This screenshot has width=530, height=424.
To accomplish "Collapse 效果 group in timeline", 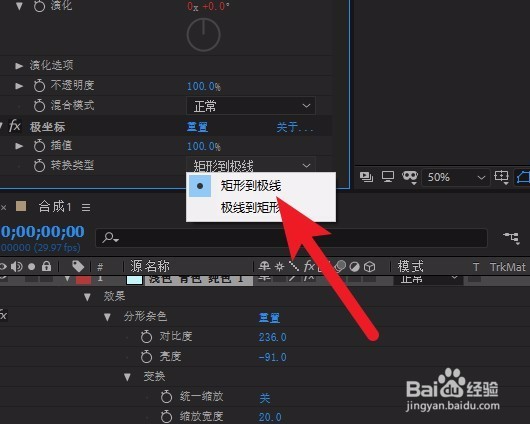I will tap(87, 297).
